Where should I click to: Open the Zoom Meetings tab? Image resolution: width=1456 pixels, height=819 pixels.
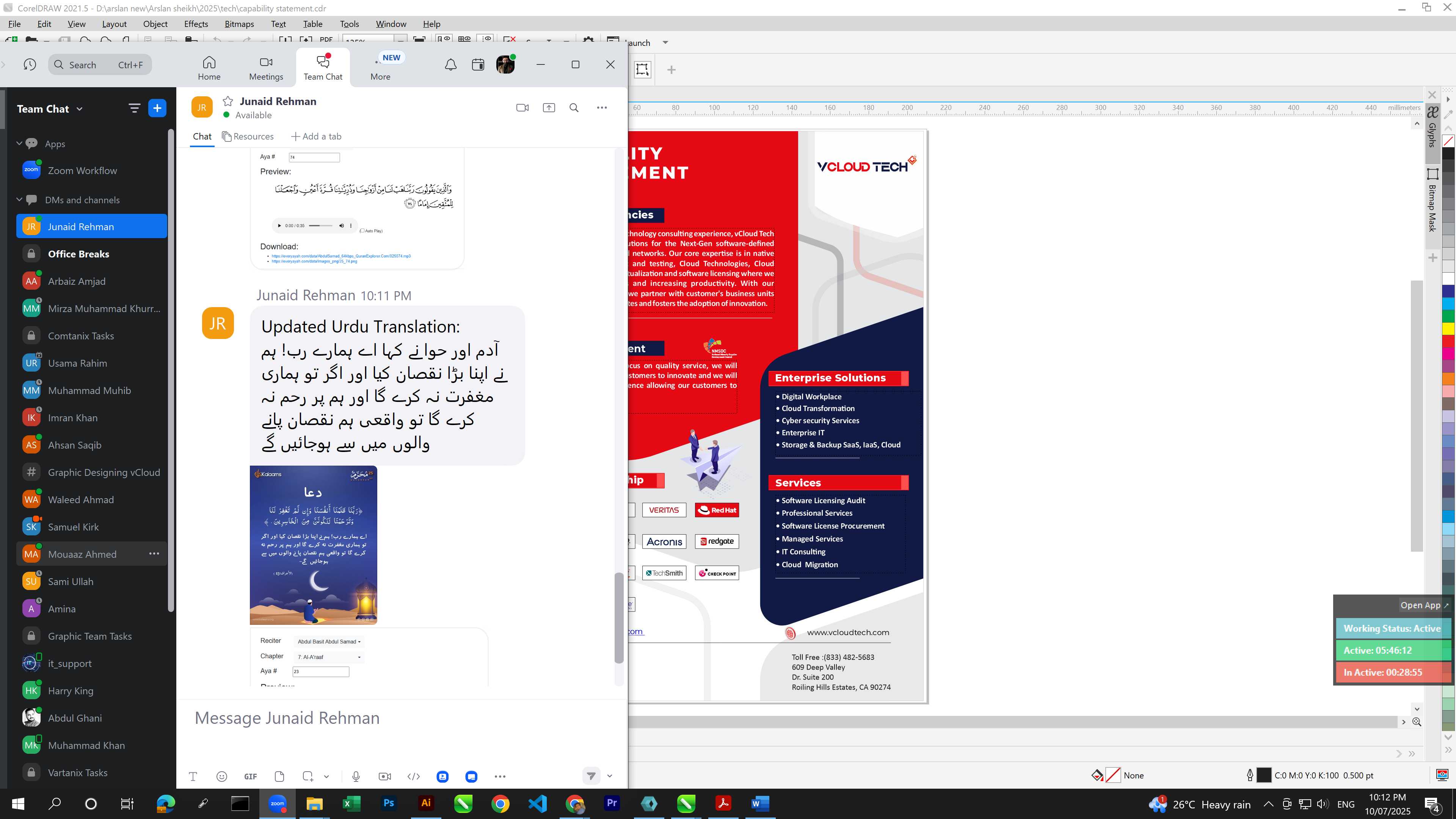click(266, 68)
